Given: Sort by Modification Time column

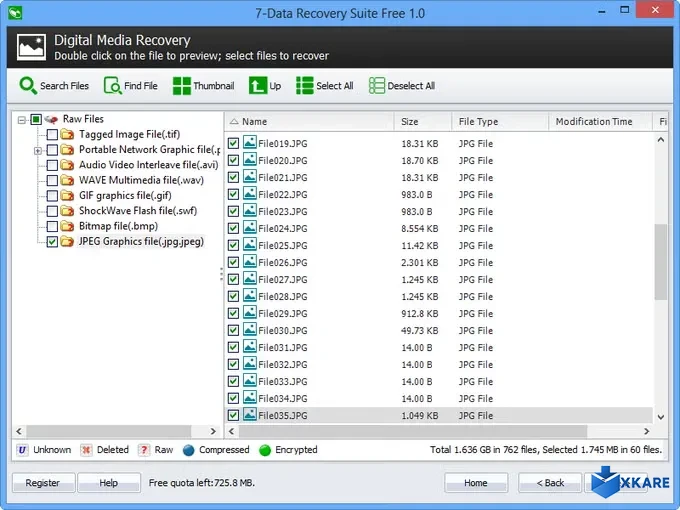Looking at the screenshot, I should click(601, 121).
